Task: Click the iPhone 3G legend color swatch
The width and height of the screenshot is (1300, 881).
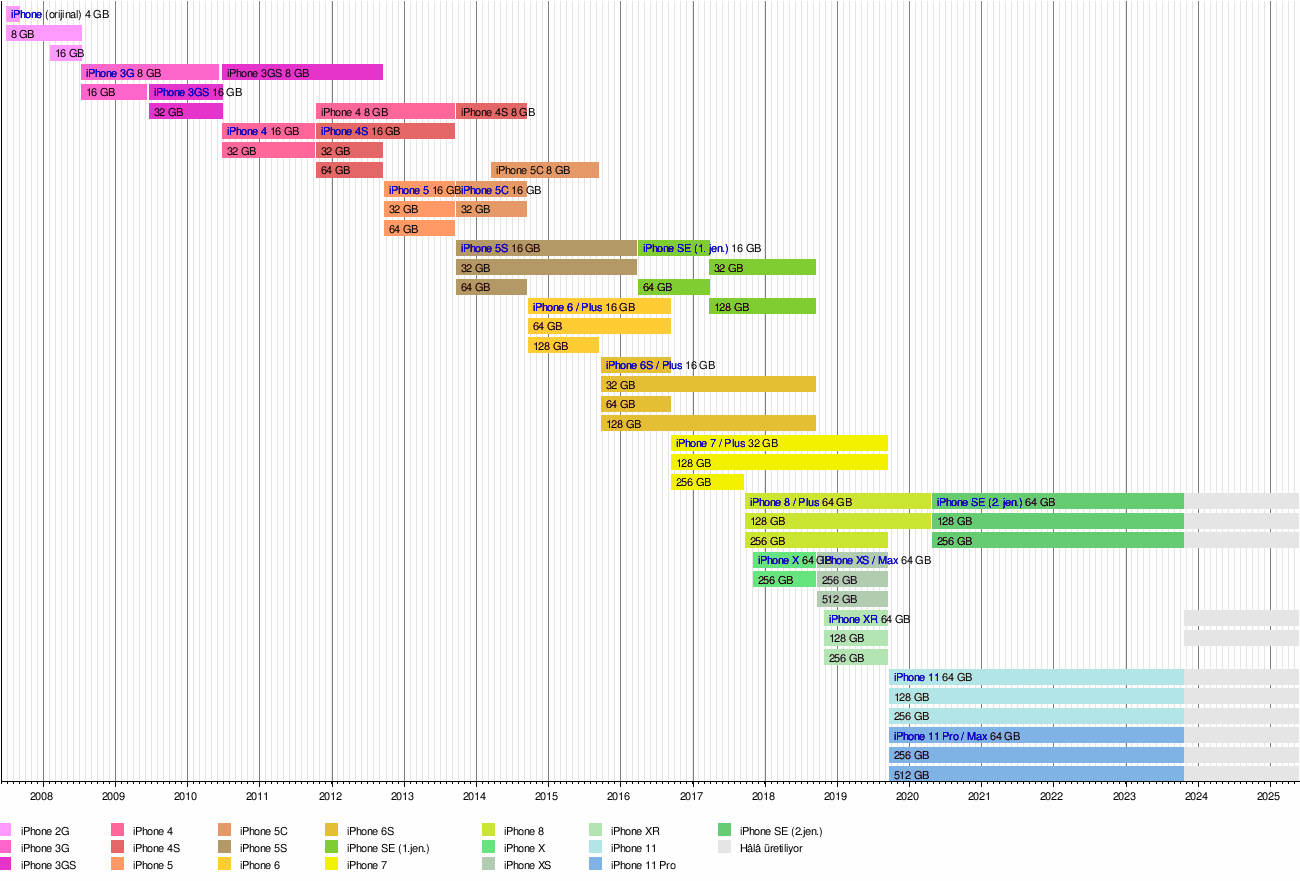Action: [6, 849]
